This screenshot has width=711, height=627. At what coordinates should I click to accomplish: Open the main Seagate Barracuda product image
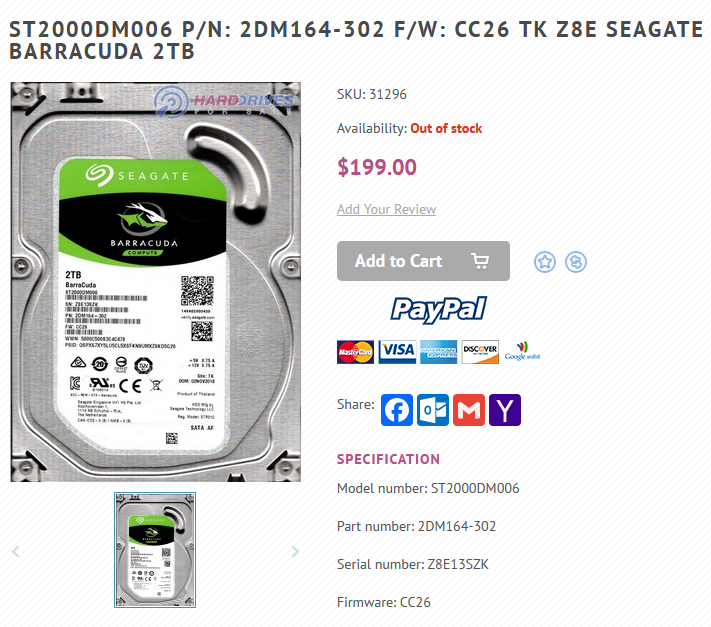coord(156,282)
